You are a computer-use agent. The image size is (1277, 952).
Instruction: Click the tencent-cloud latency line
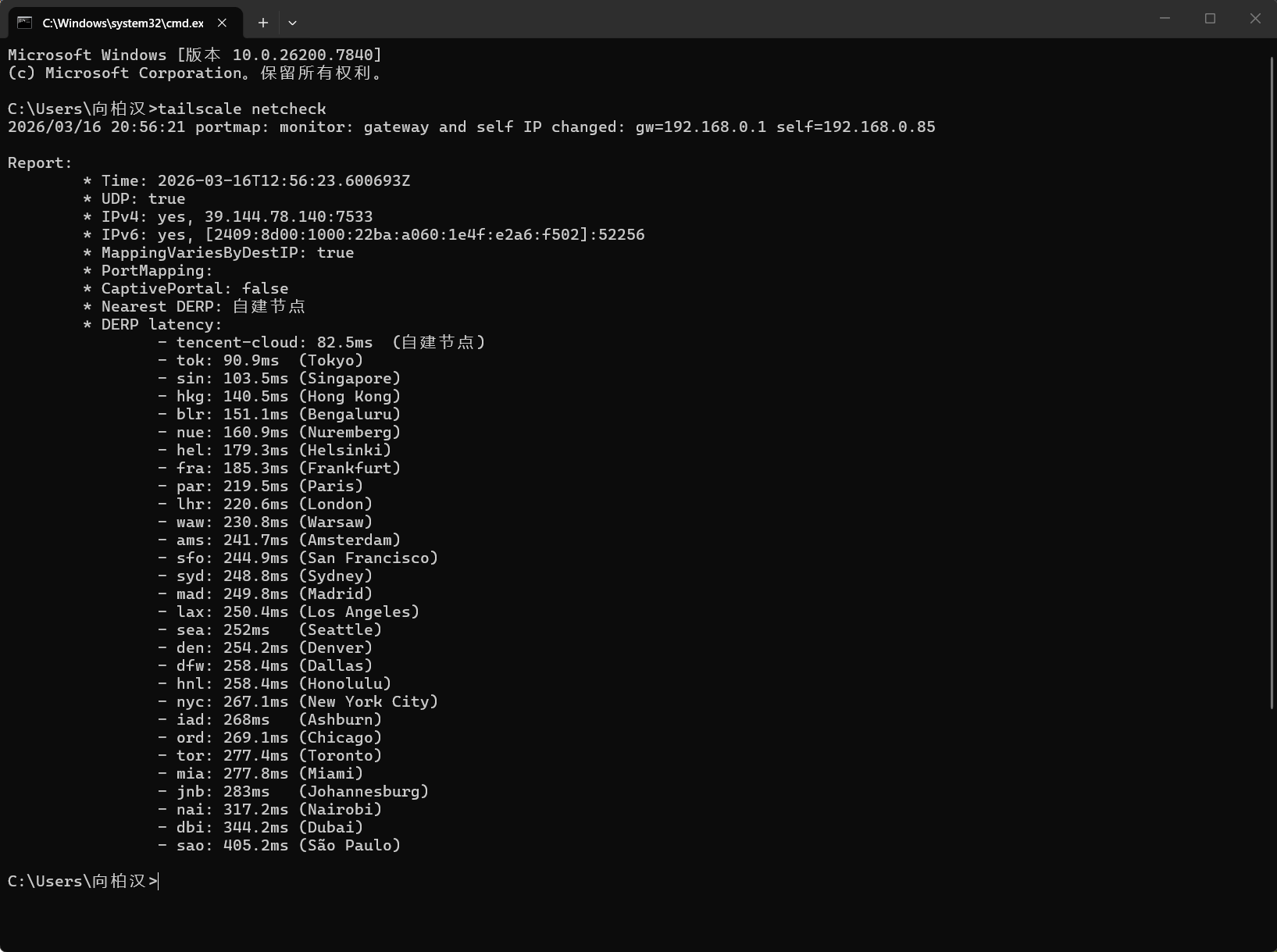point(322,343)
